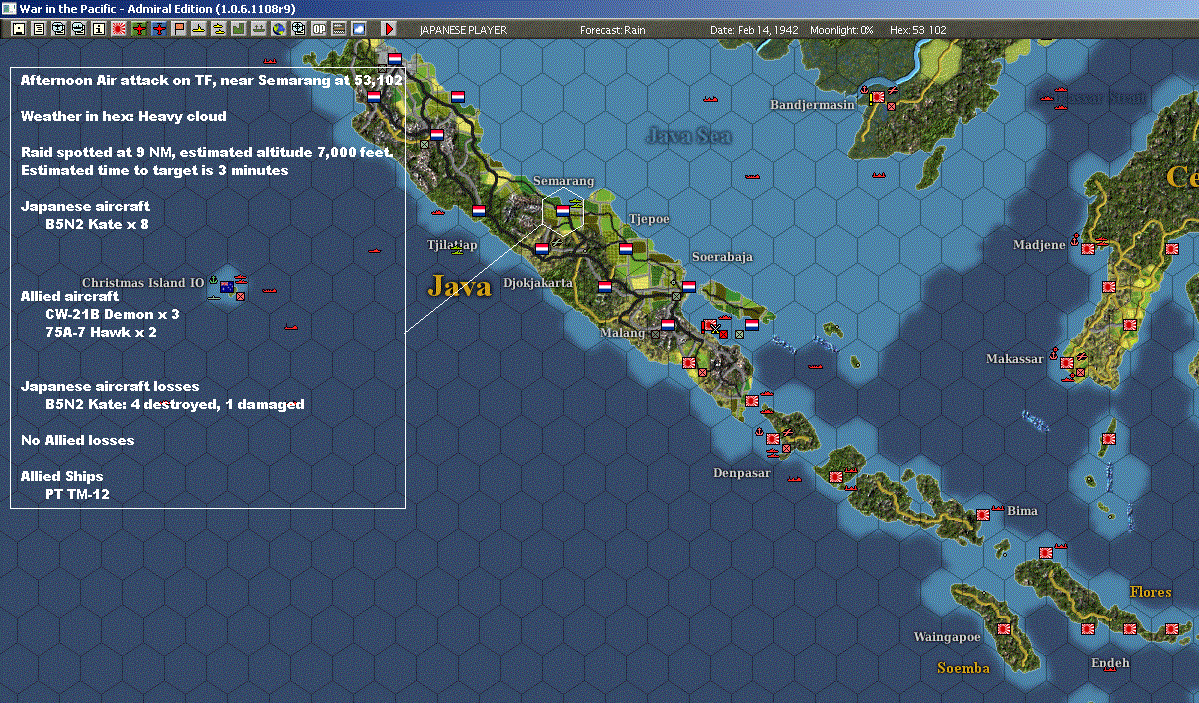The image size is (1199, 703).
Task: Open the document list report icon
Action: click(x=39, y=29)
